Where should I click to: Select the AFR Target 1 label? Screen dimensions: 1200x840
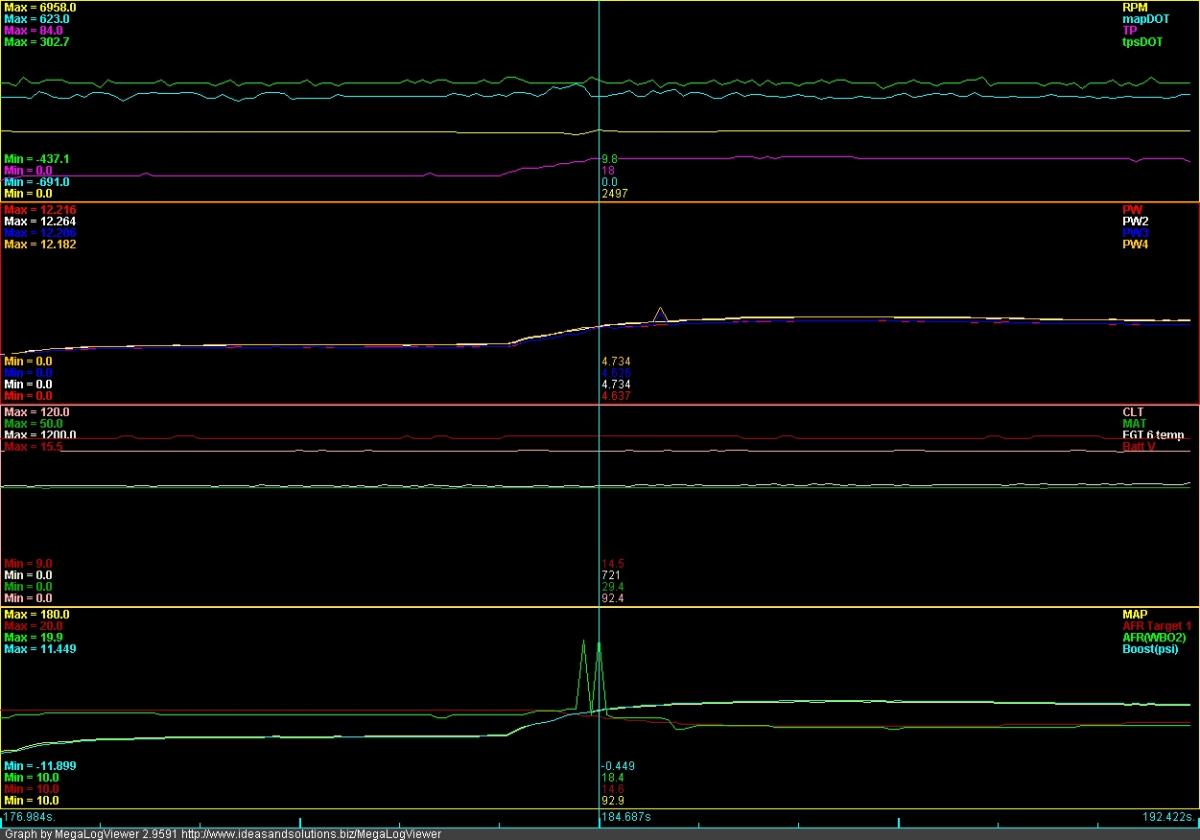(1157, 626)
